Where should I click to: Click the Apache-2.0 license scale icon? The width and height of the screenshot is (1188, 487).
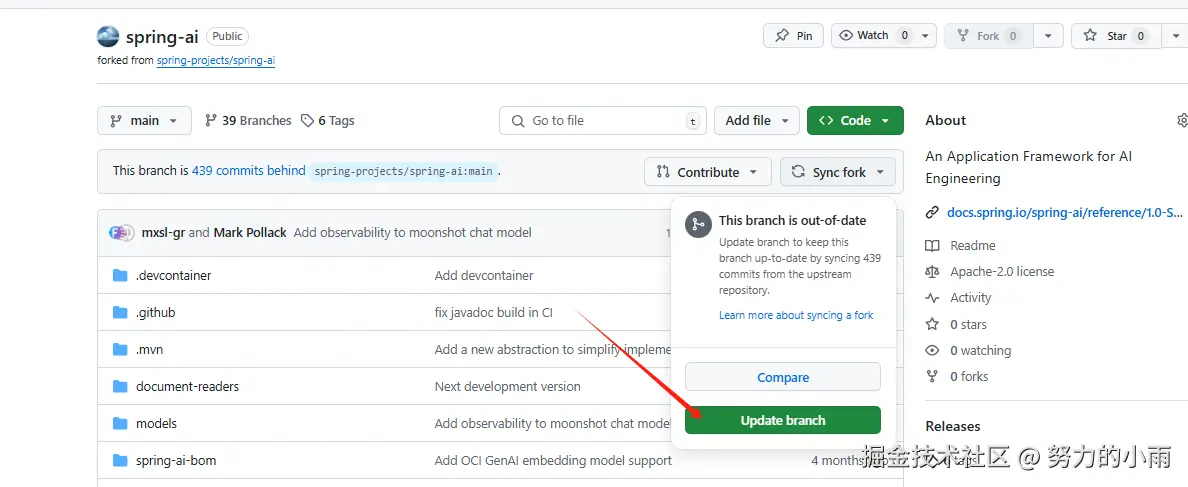pyautogui.click(x=932, y=272)
